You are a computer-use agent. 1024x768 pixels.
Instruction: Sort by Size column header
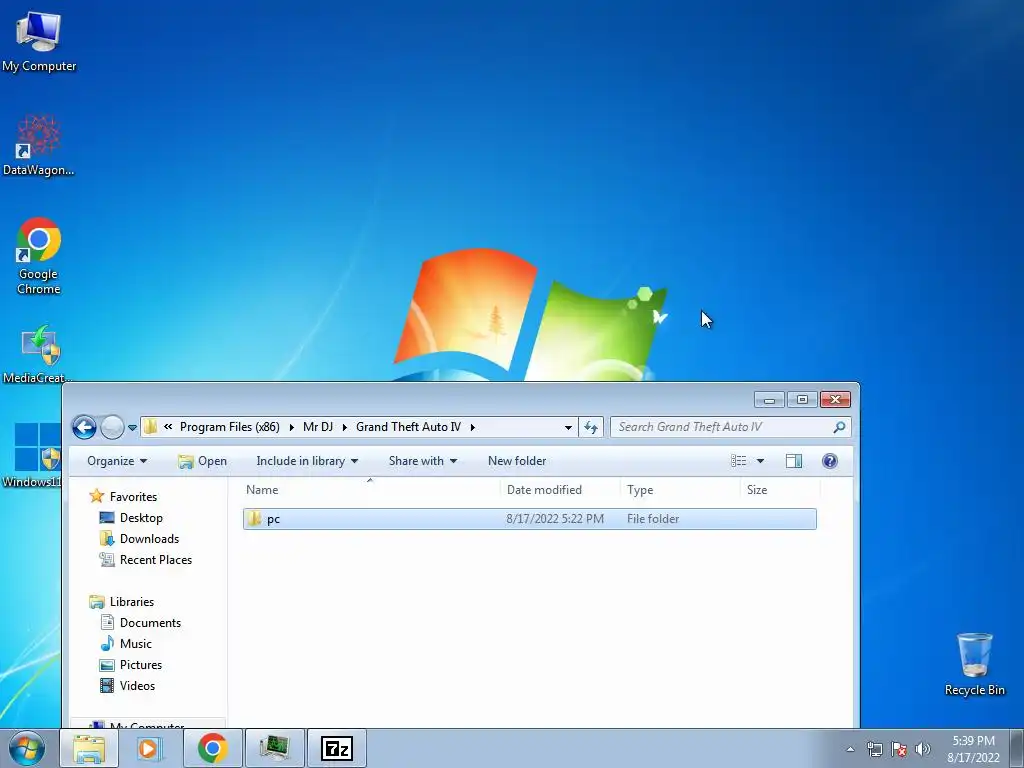[780, 490]
